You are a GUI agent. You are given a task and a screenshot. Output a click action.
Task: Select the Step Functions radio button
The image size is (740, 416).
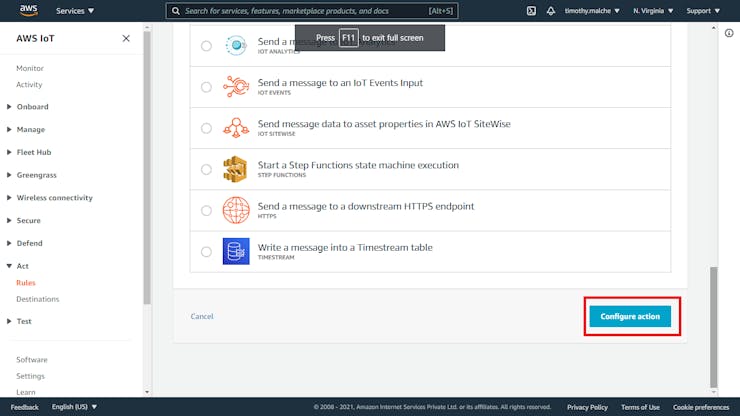click(206, 169)
